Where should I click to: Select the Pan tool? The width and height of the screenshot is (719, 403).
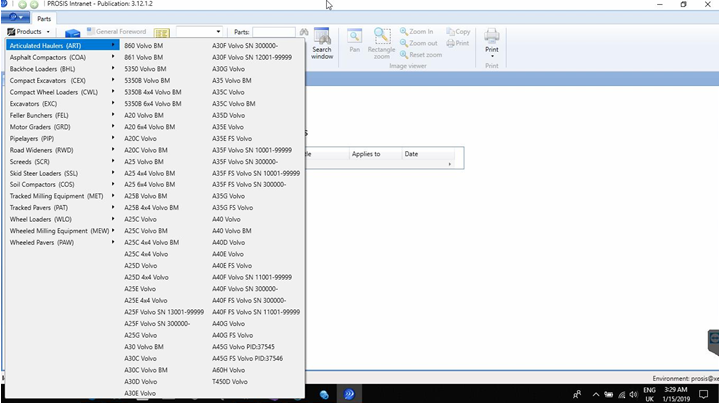(x=354, y=42)
